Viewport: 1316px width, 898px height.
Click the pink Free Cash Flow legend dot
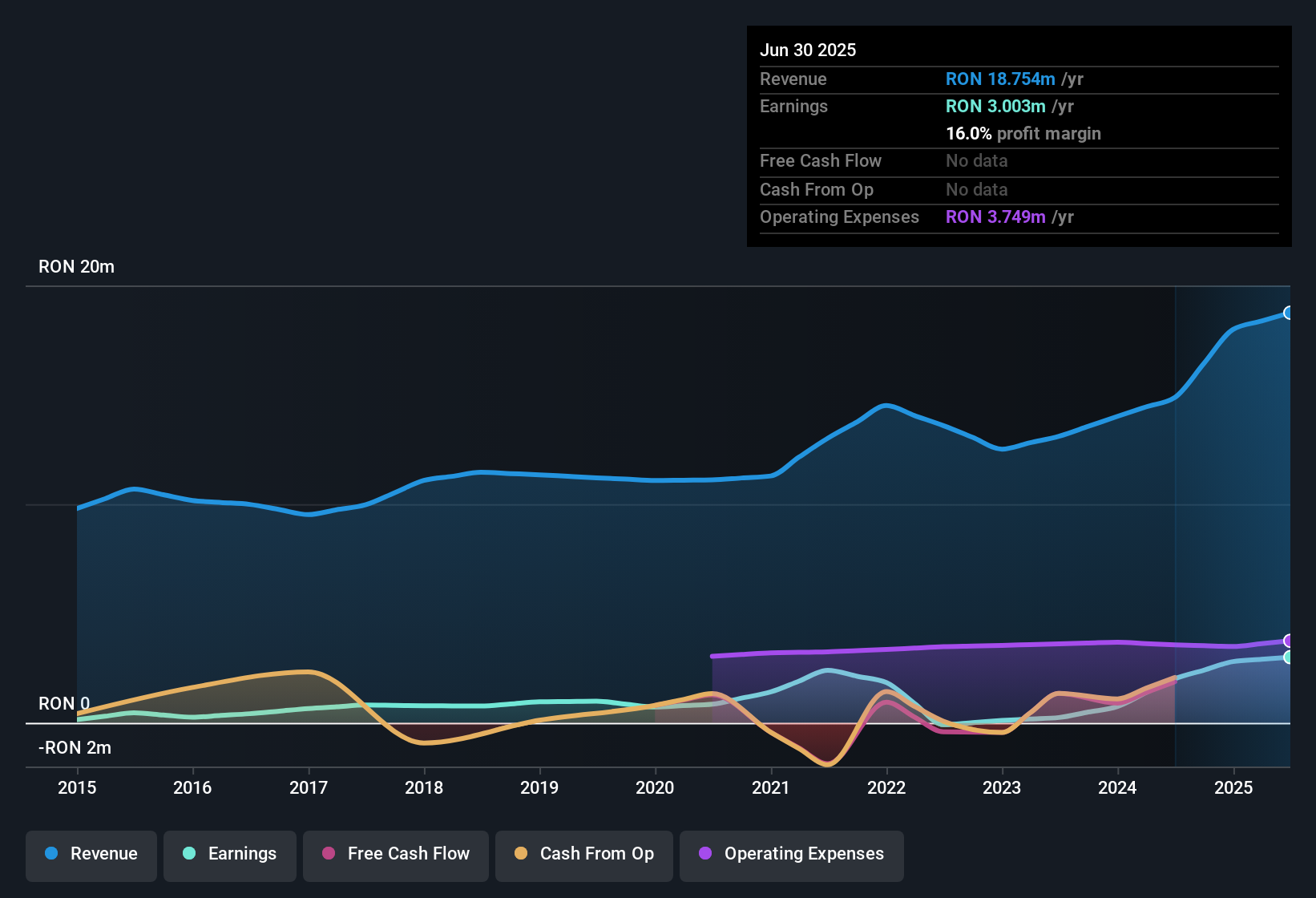tap(328, 854)
